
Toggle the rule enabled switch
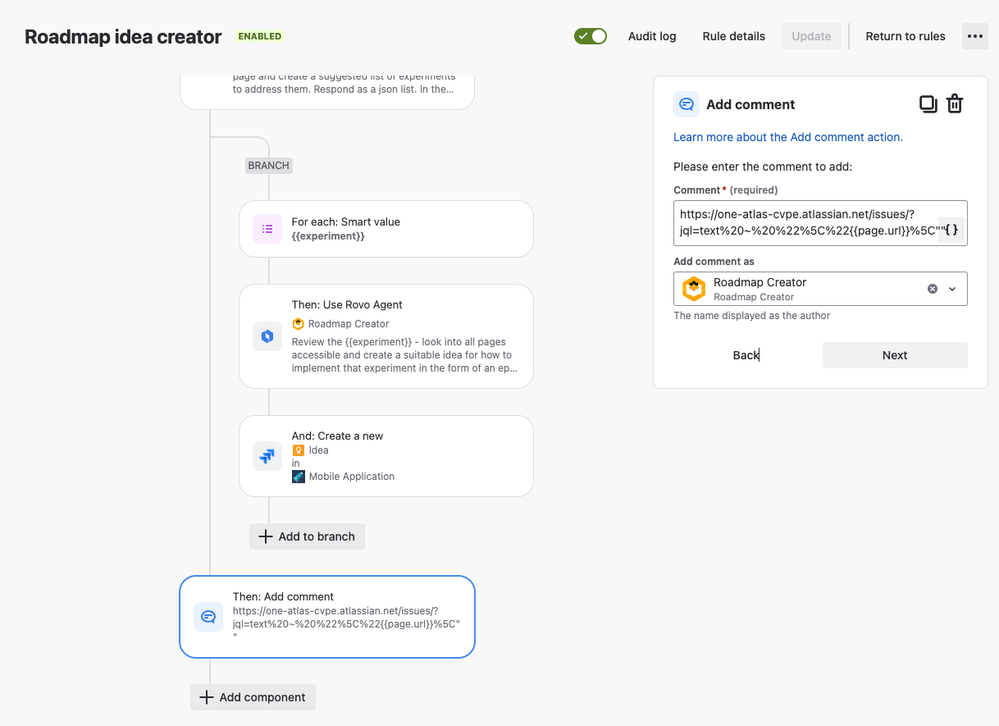point(590,36)
